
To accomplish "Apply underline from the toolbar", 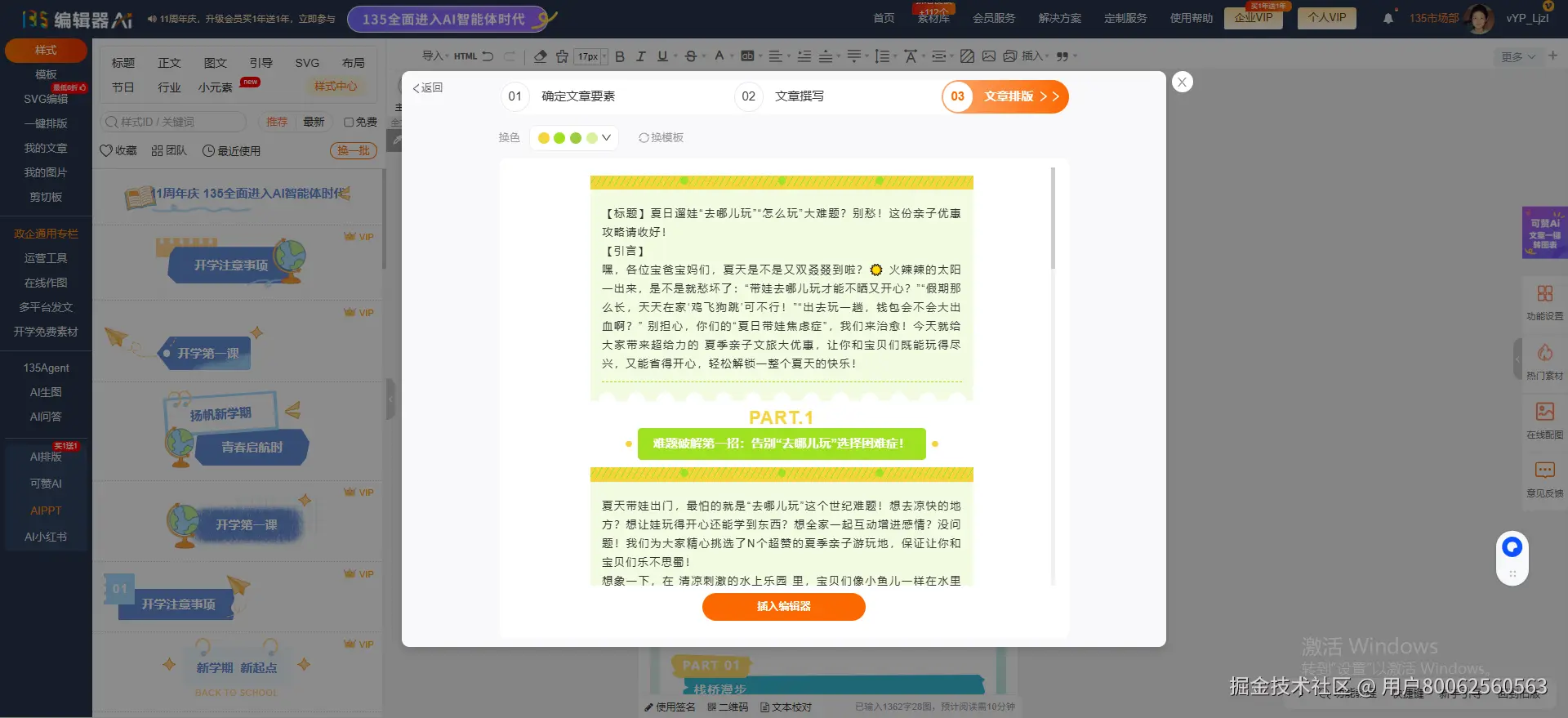I will pos(662,56).
